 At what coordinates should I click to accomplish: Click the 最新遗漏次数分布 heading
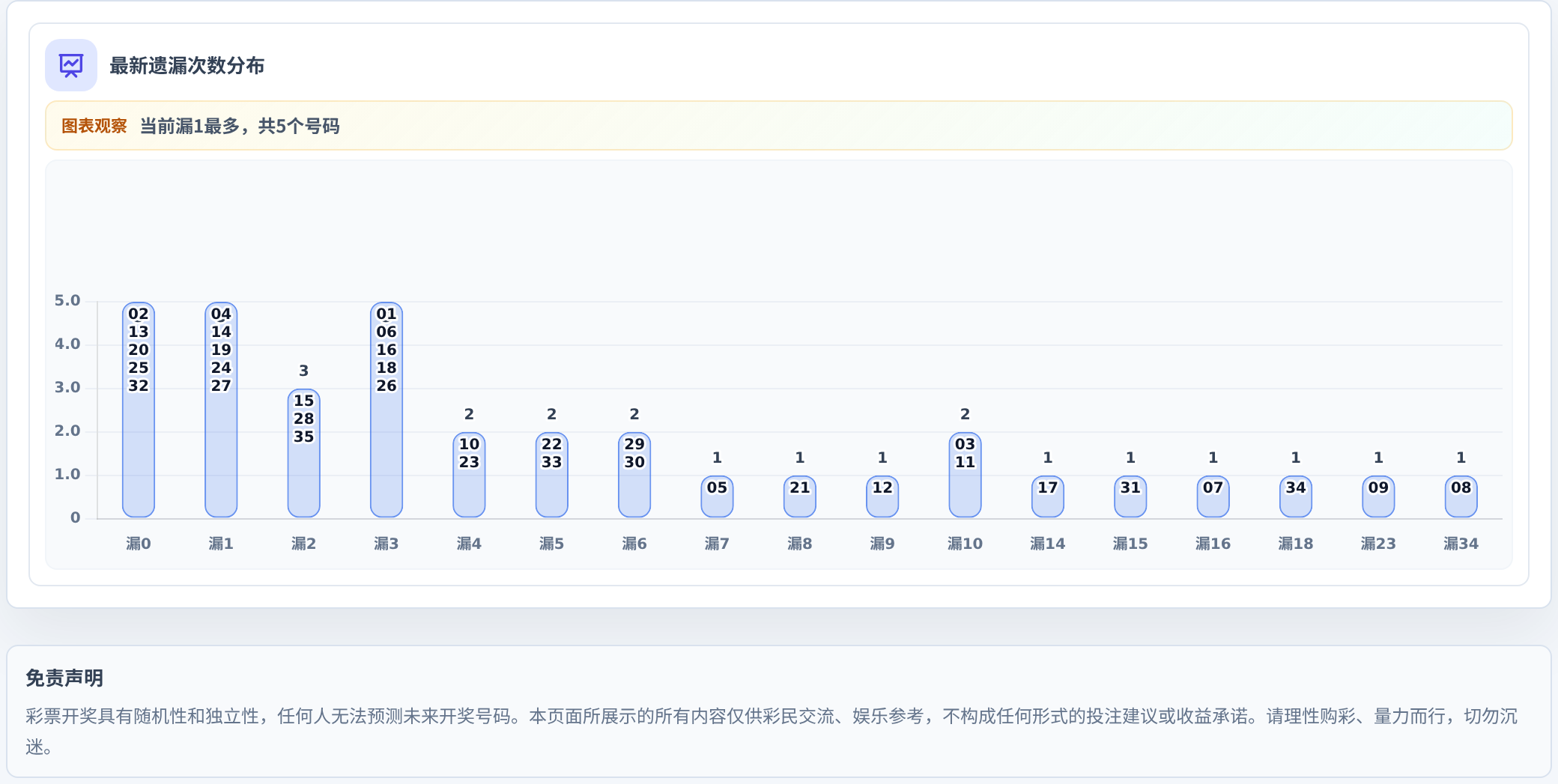tap(187, 66)
